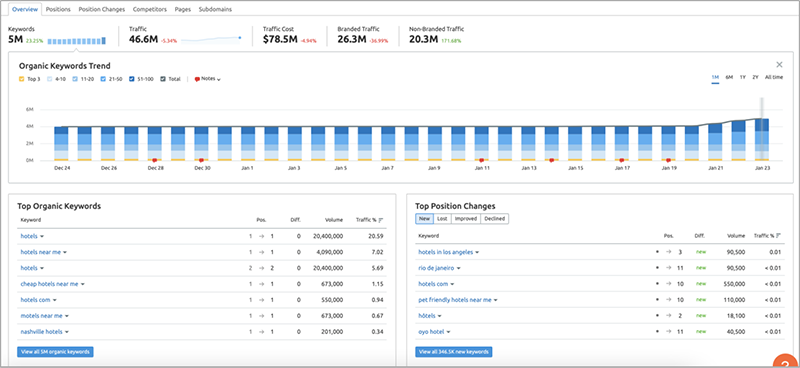Open dropdown arrow next to hotels near me
Screen dimensions: 800x368
pyautogui.click(x=65, y=252)
